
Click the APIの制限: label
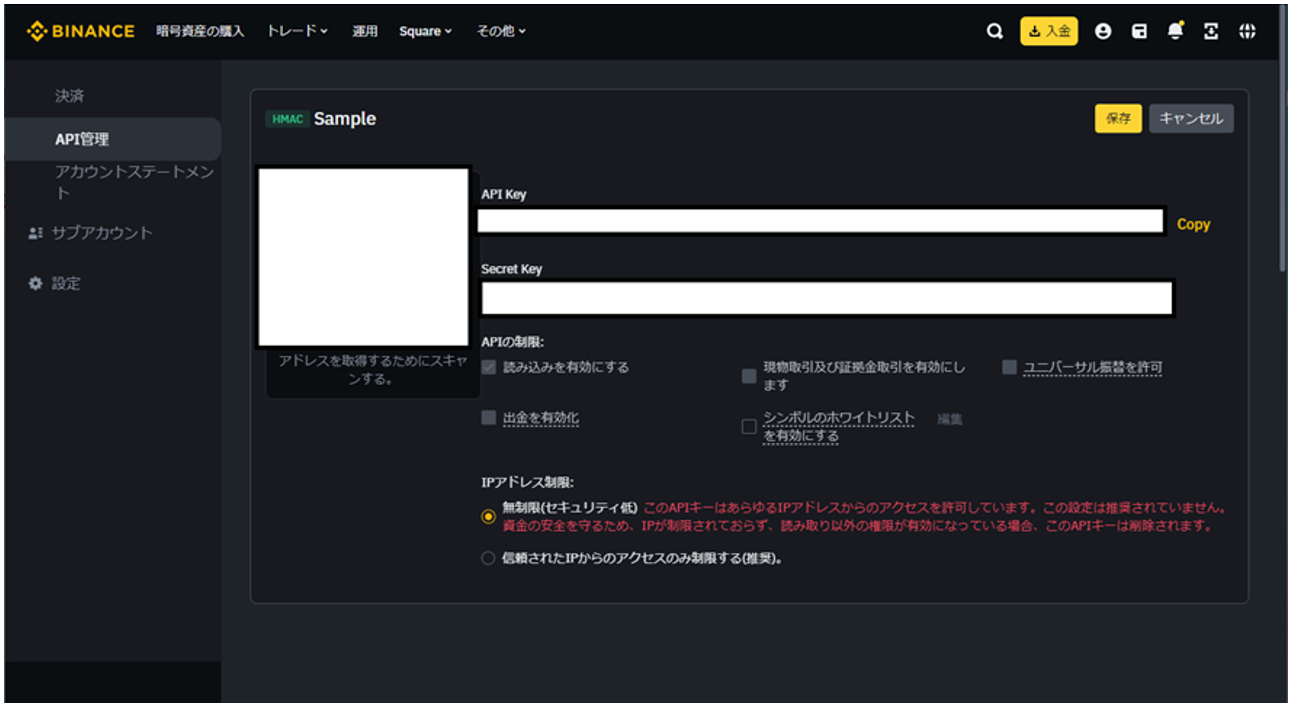click(x=513, y=342)
